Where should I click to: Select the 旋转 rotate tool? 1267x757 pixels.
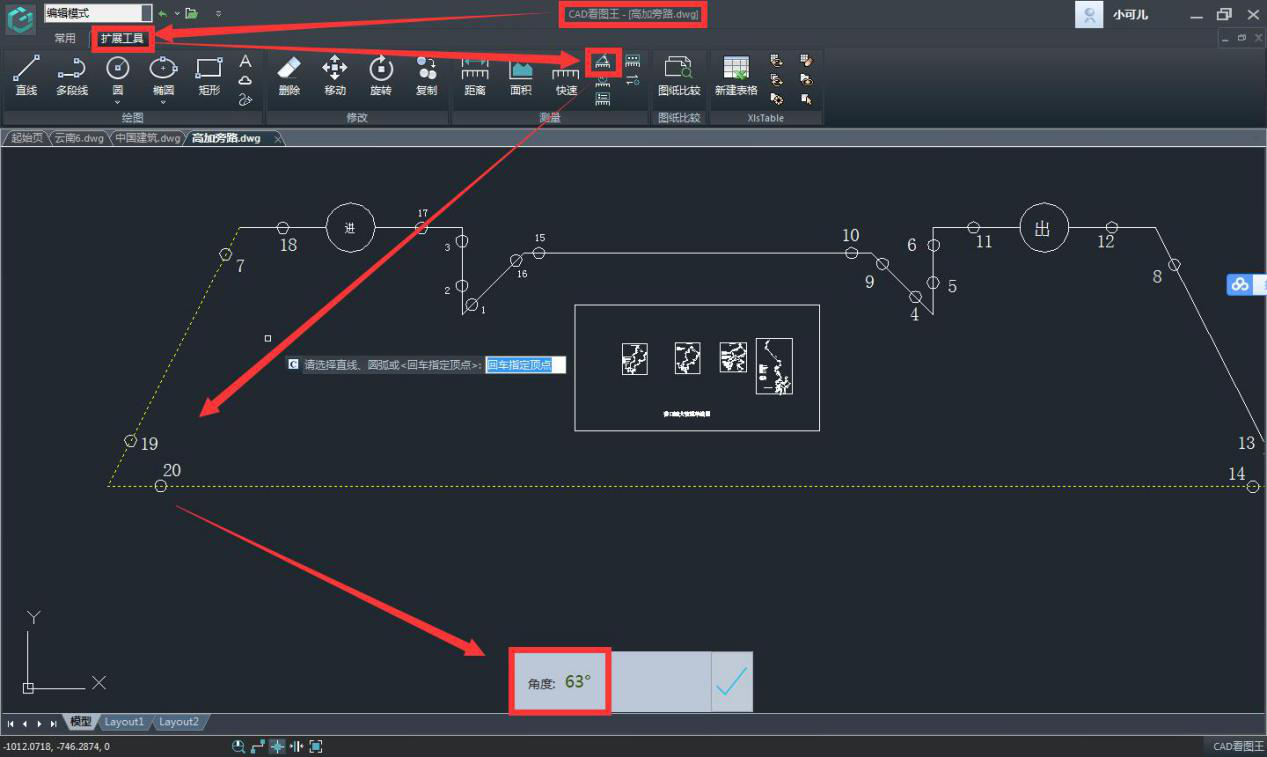pos(380,76)
